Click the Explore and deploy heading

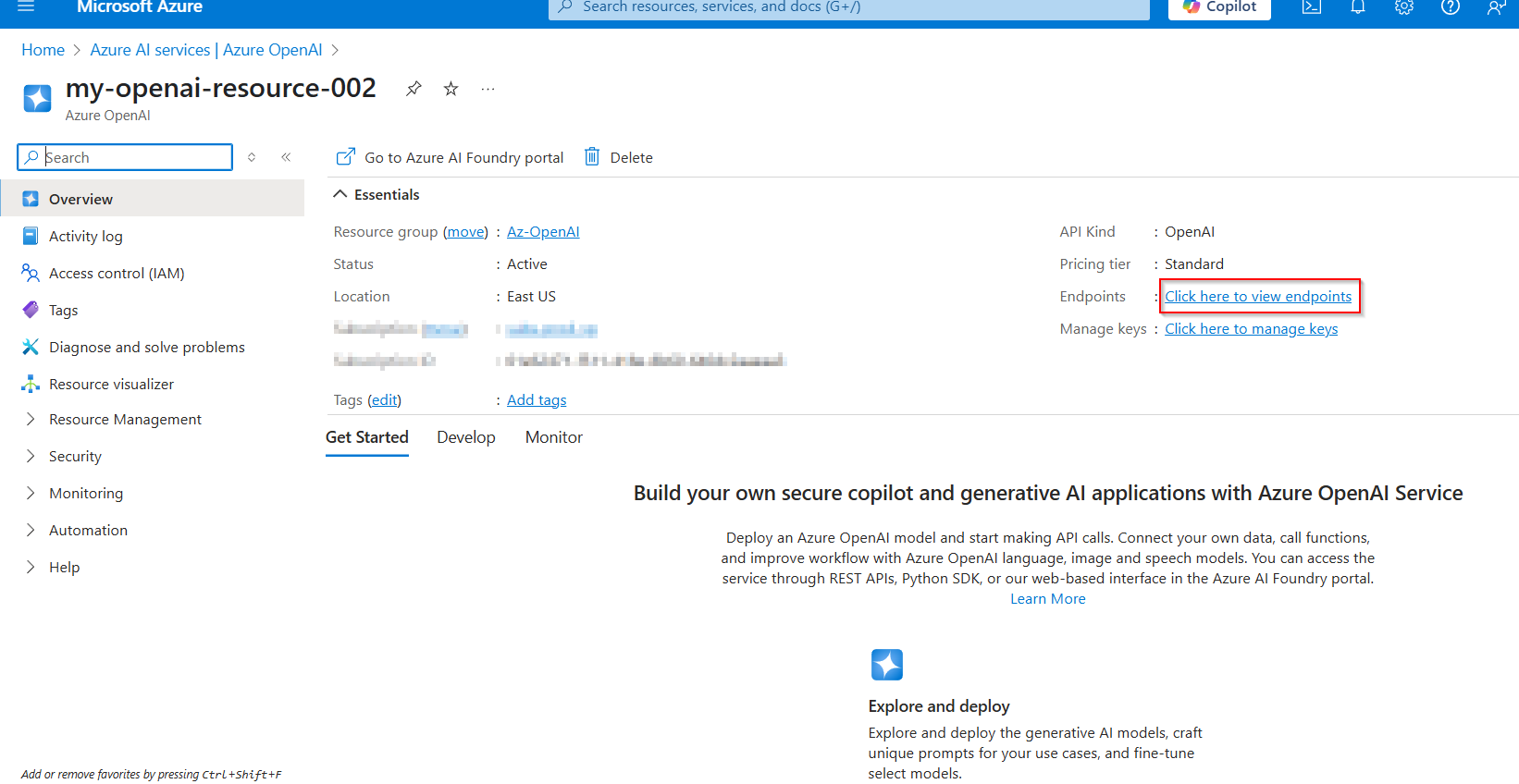(939, 706)
